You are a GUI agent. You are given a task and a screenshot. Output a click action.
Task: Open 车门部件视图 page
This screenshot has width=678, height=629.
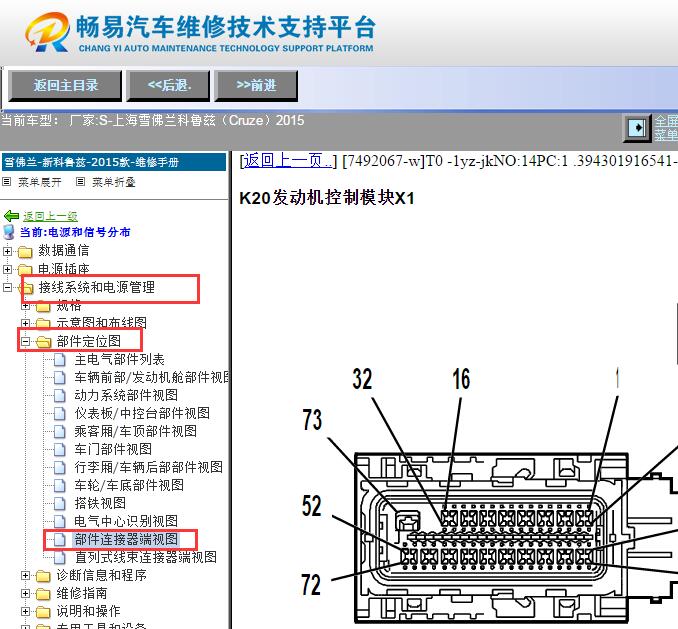pos(113,449)
